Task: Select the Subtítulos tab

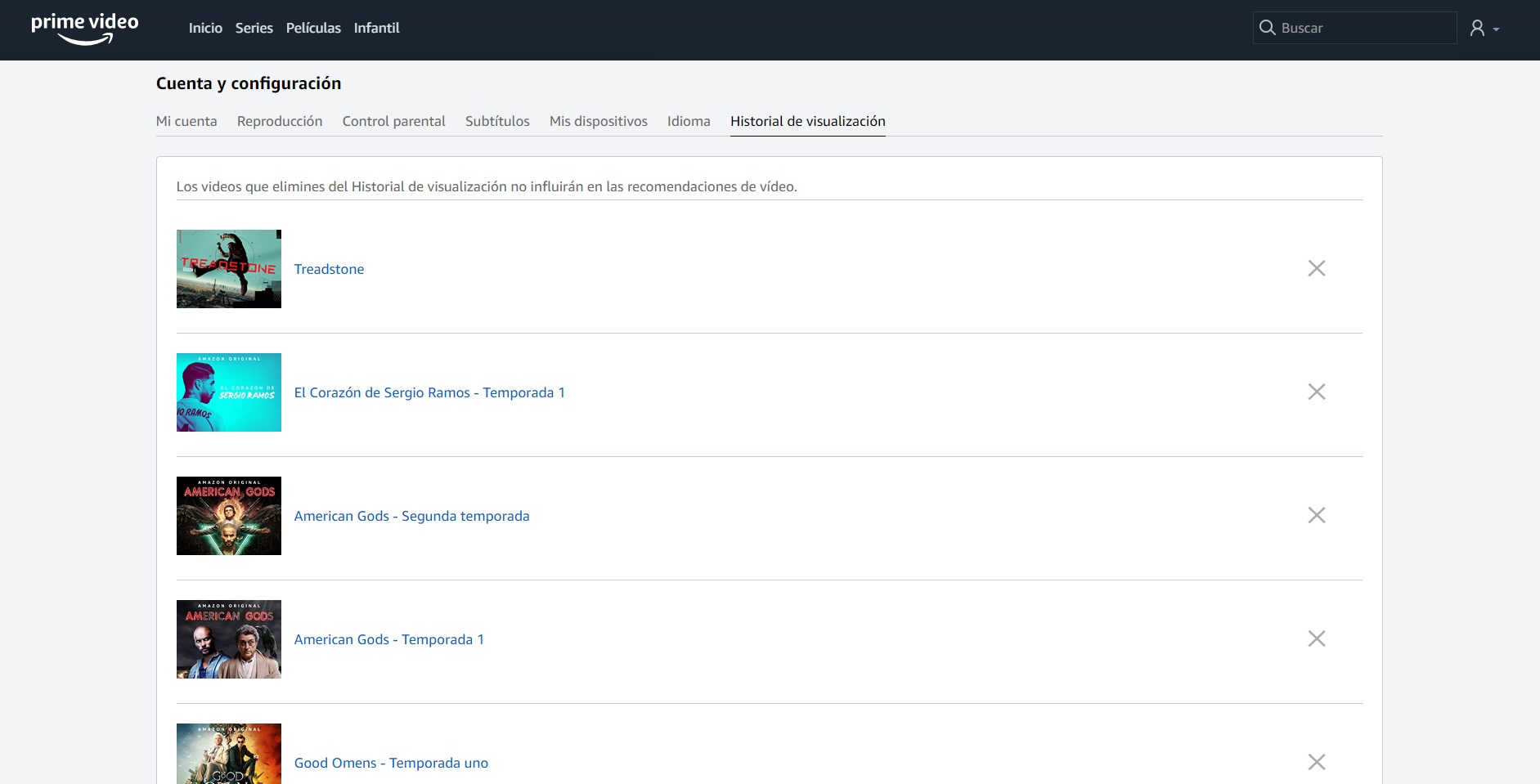Action: pyautogui.click(x=497, y=121)
